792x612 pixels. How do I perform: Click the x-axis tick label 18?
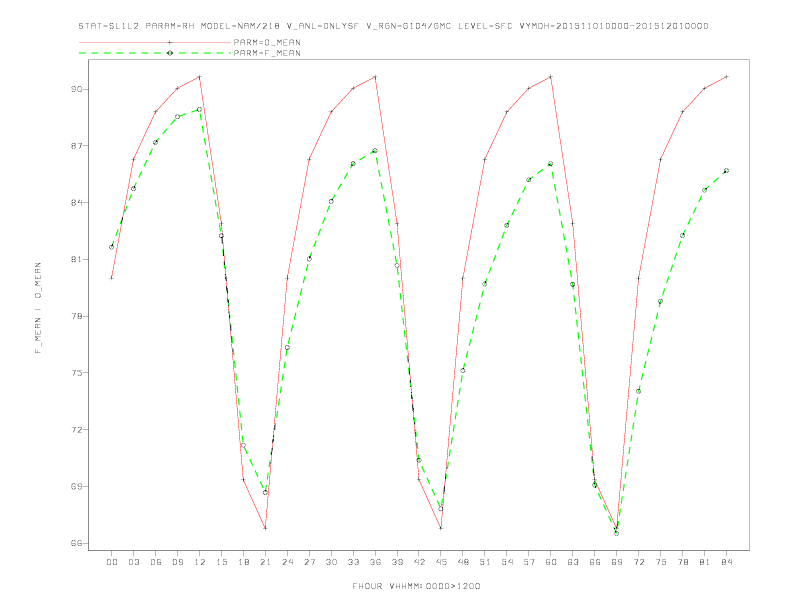[x=243, y=562]
